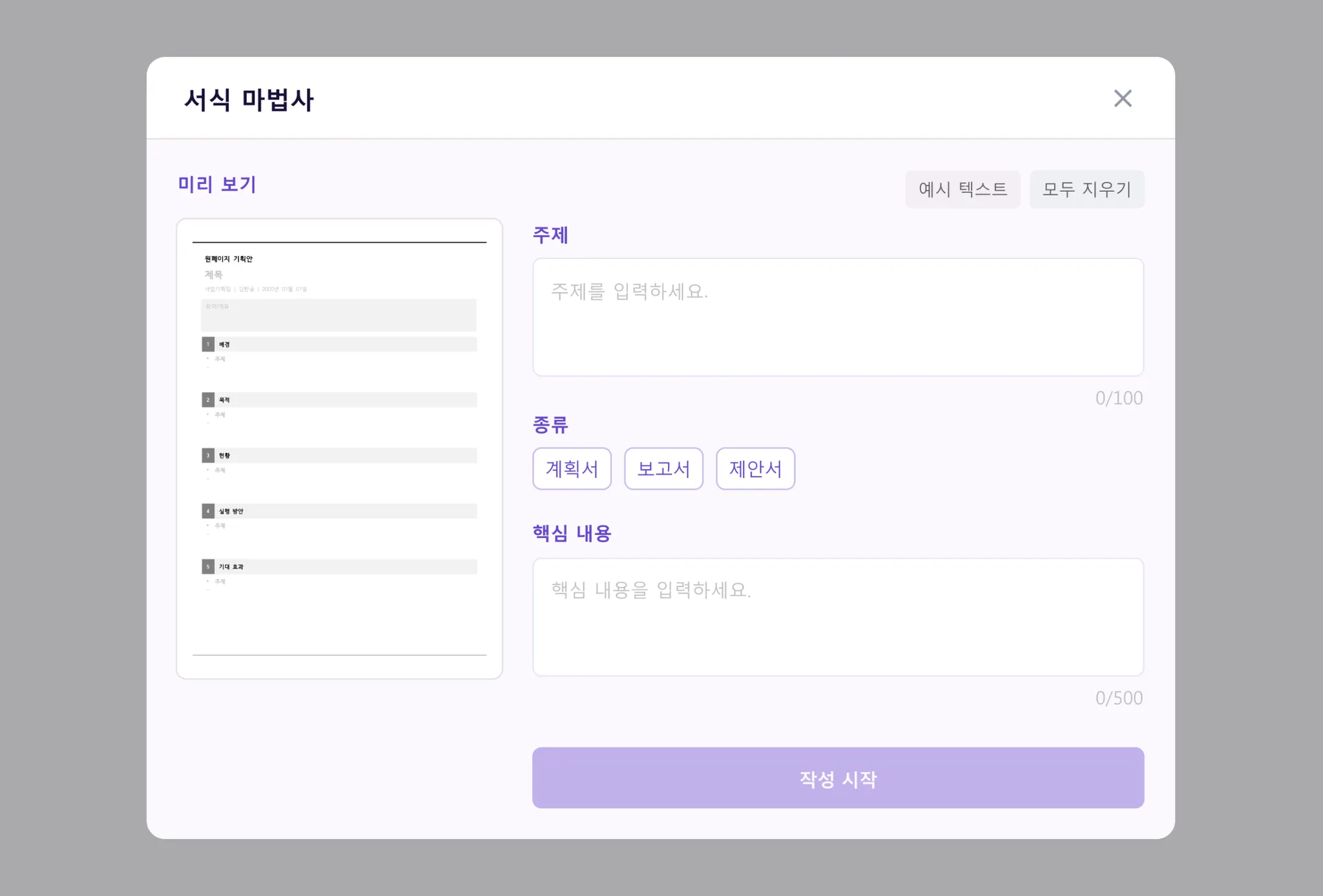Click the 0/500 character counter
1323x896 pixels.
tap(1119, 698)
